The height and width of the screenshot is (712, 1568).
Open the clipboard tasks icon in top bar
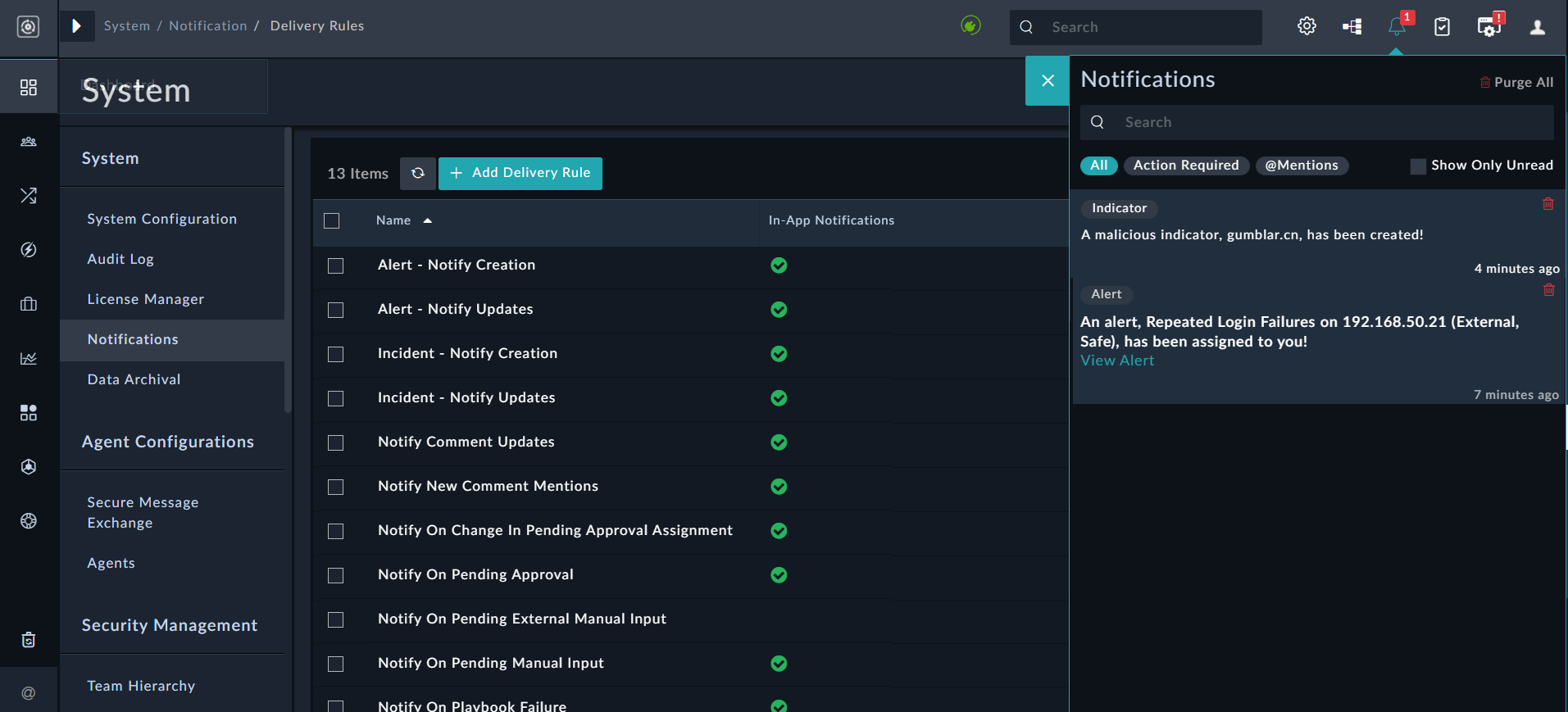pyautogui.click(x=1443, y=27)
